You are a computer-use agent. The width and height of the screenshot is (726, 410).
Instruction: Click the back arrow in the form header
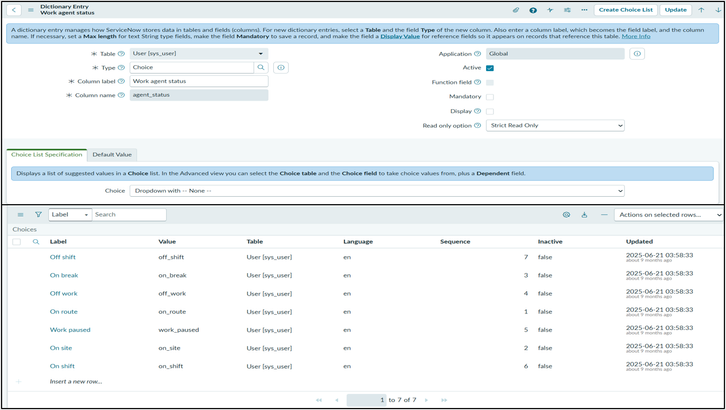point(14,10)
